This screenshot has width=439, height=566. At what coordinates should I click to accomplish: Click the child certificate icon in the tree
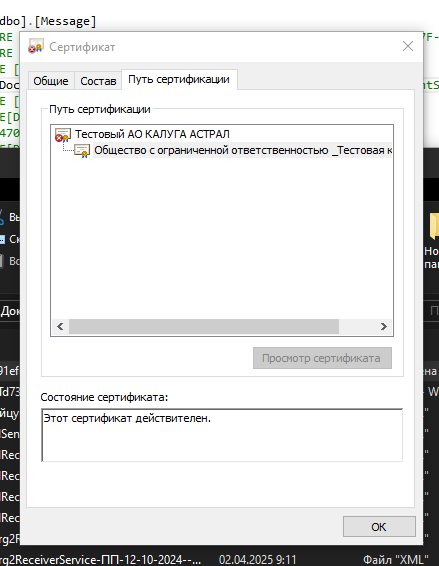pos(82,151)
